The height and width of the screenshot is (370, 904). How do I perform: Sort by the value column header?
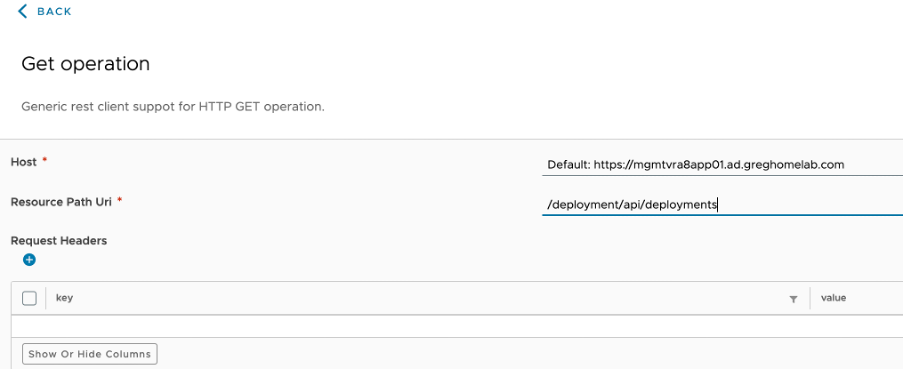point(833,298)
